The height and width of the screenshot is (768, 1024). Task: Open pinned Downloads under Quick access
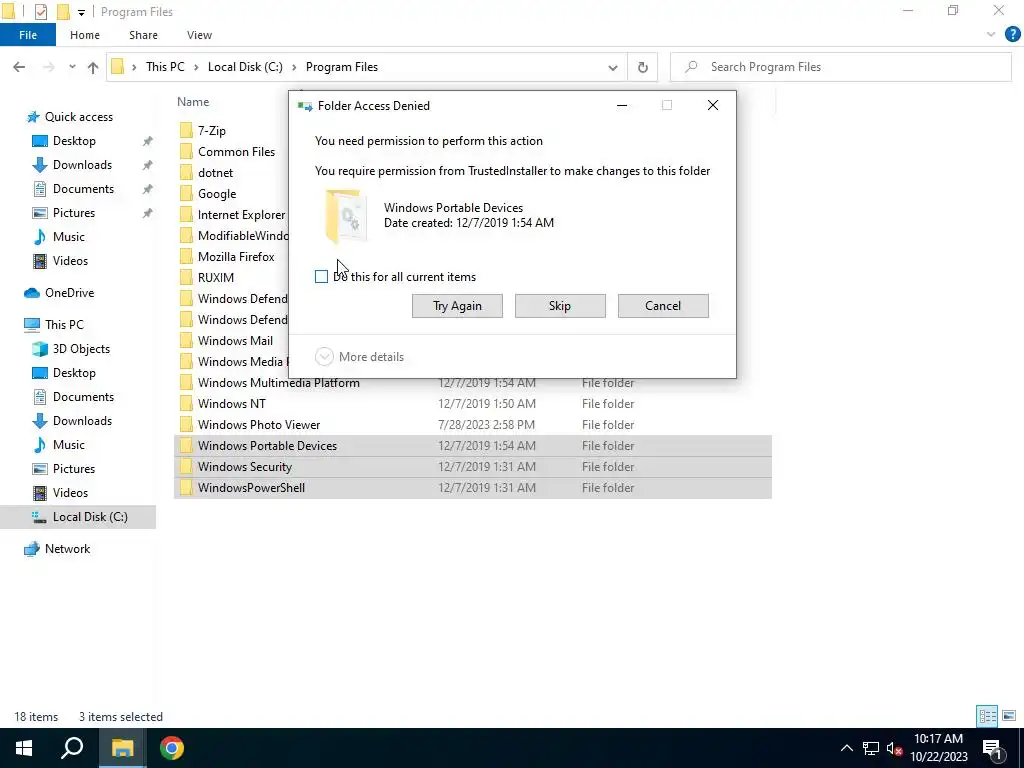click(x=82, y=165)
